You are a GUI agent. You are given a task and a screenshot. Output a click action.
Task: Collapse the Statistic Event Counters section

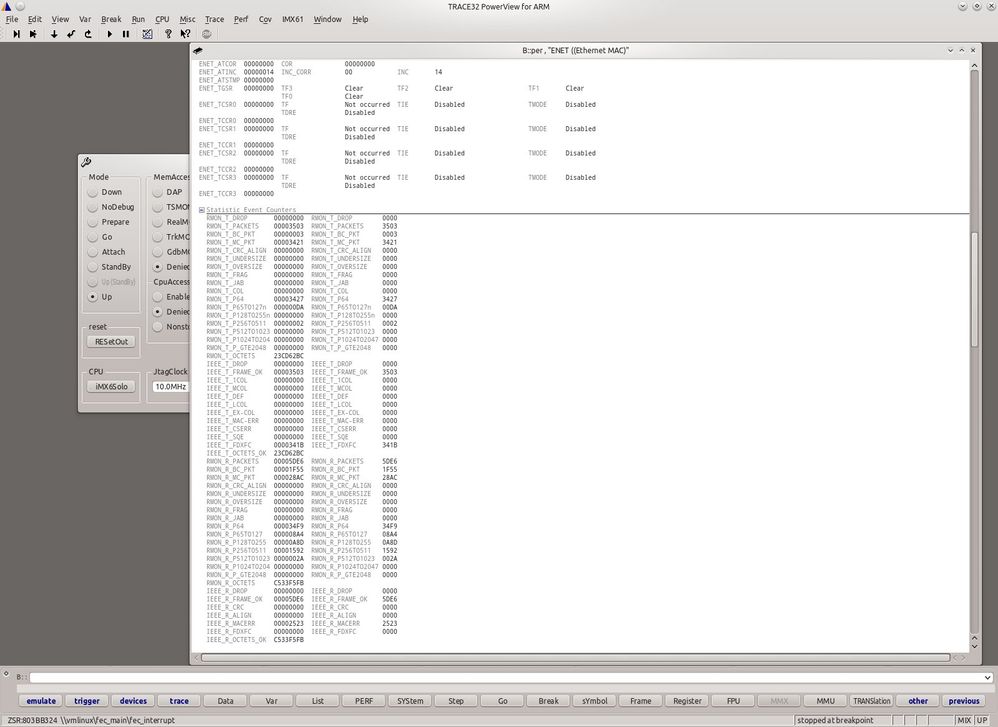[202, 209]
